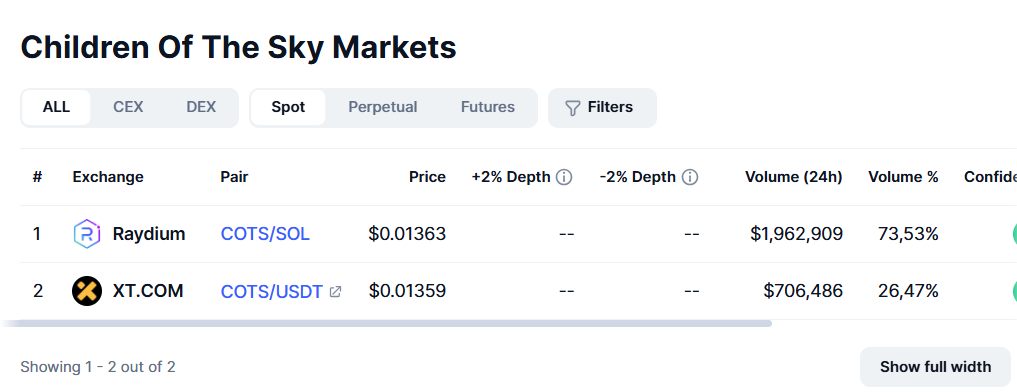Select the Spot markets tab
1017x392 pixels.
[289, 107]
